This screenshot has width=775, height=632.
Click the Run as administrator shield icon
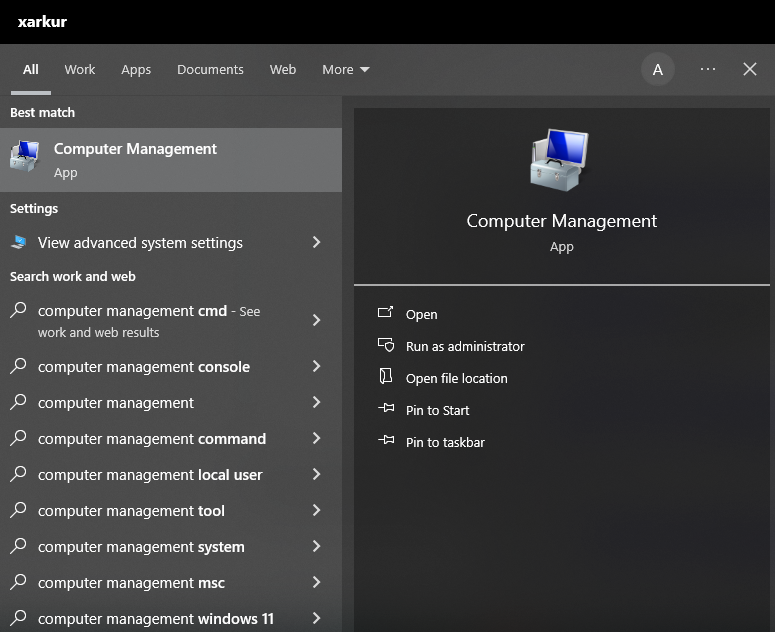pyautogui.click(x=386, y=344)
